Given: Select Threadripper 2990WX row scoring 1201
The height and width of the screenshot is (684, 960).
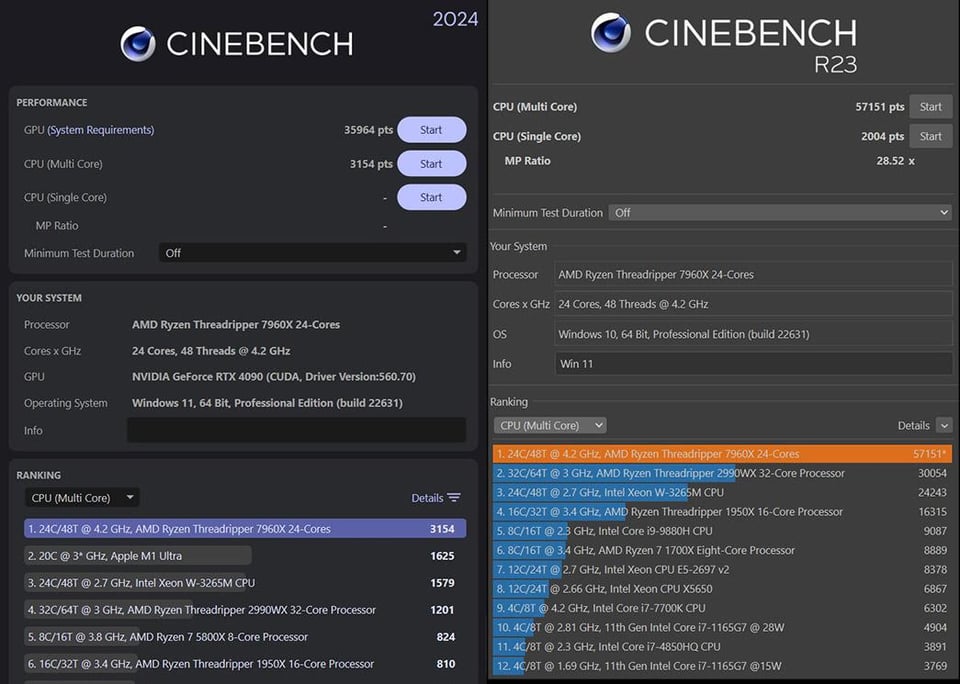Looking at the screenshot, I should (x=245, y=609).
